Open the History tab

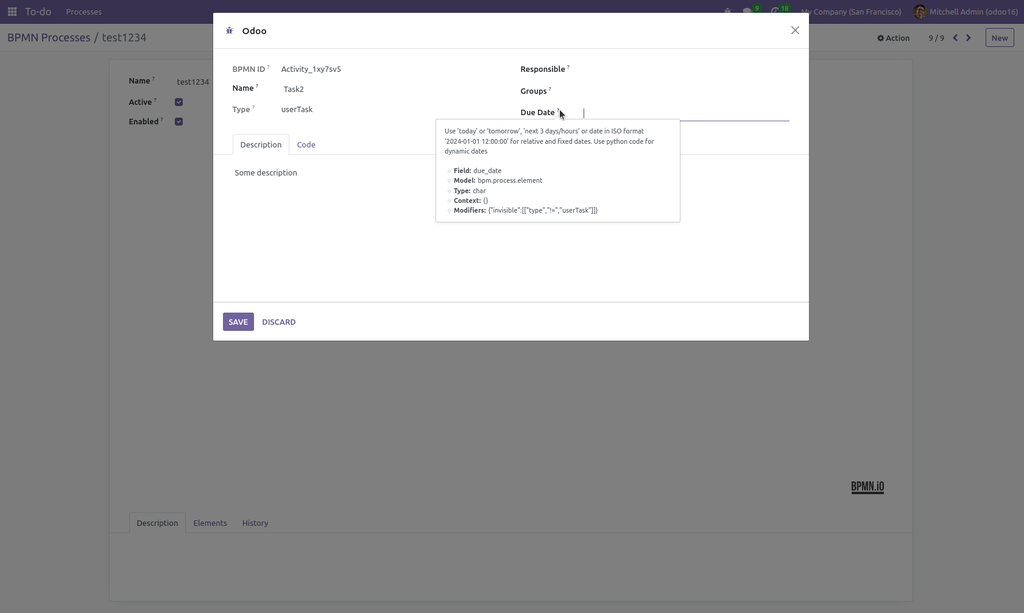tap(255, 523)
